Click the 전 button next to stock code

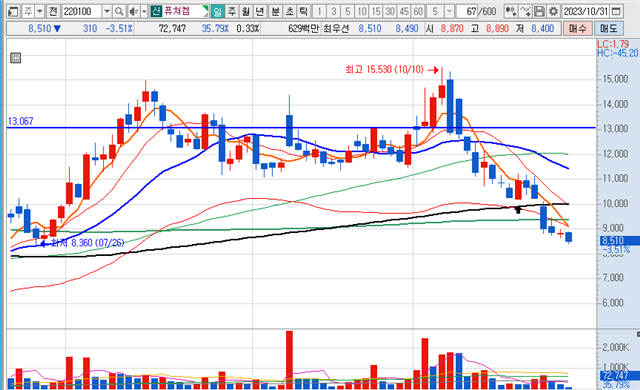click(x=53, y=11)
